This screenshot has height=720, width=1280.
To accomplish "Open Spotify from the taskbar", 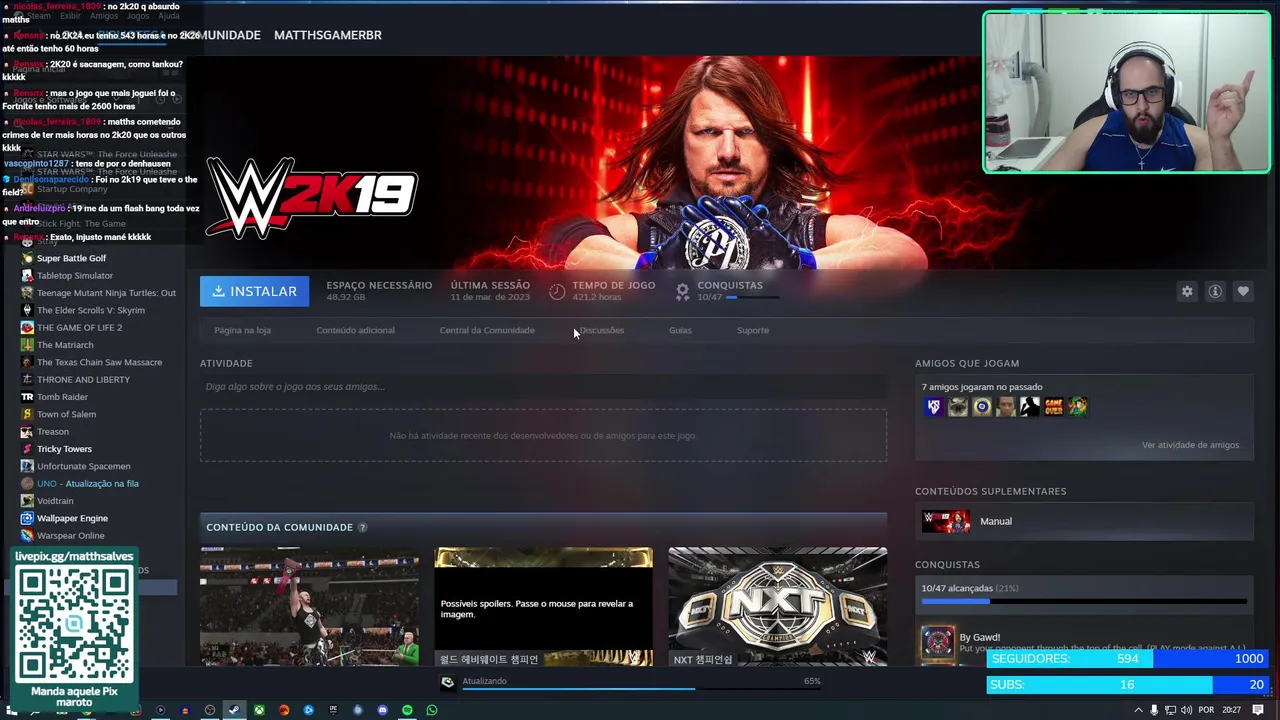I will [x=407, y=710].
